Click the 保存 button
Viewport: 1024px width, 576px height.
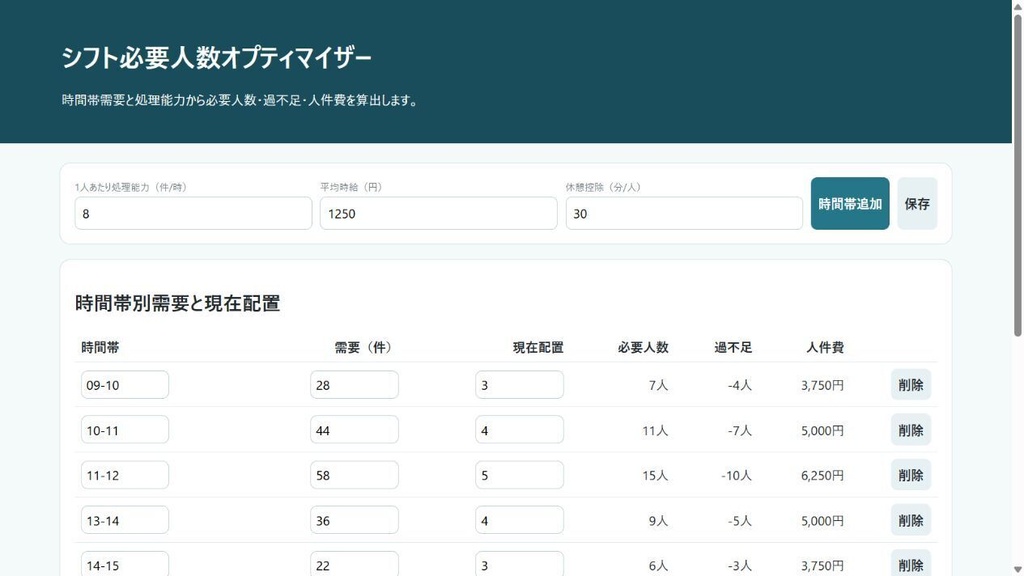coord(917,204)
